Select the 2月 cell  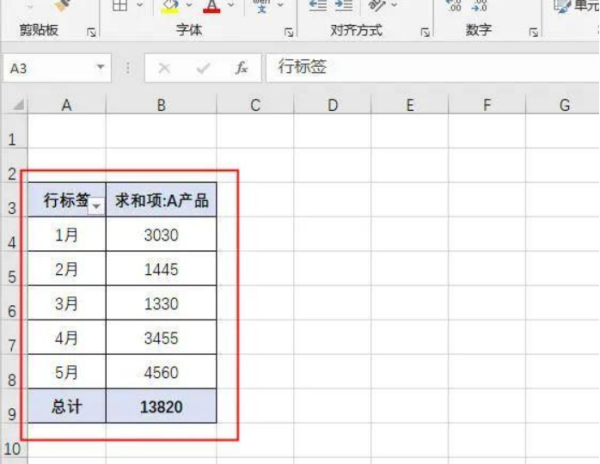pos(67,269)
